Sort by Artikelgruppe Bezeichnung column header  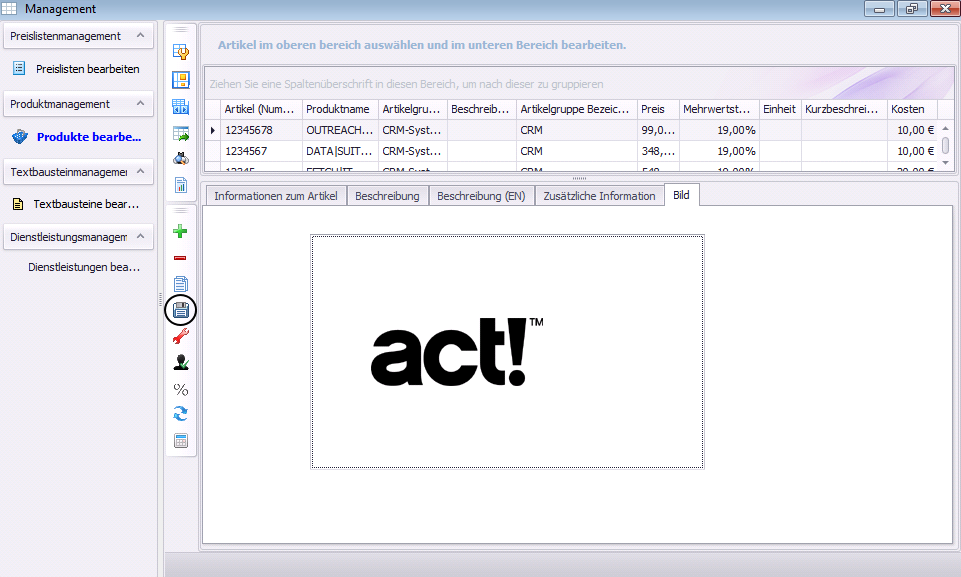click(x=577, y=109)
